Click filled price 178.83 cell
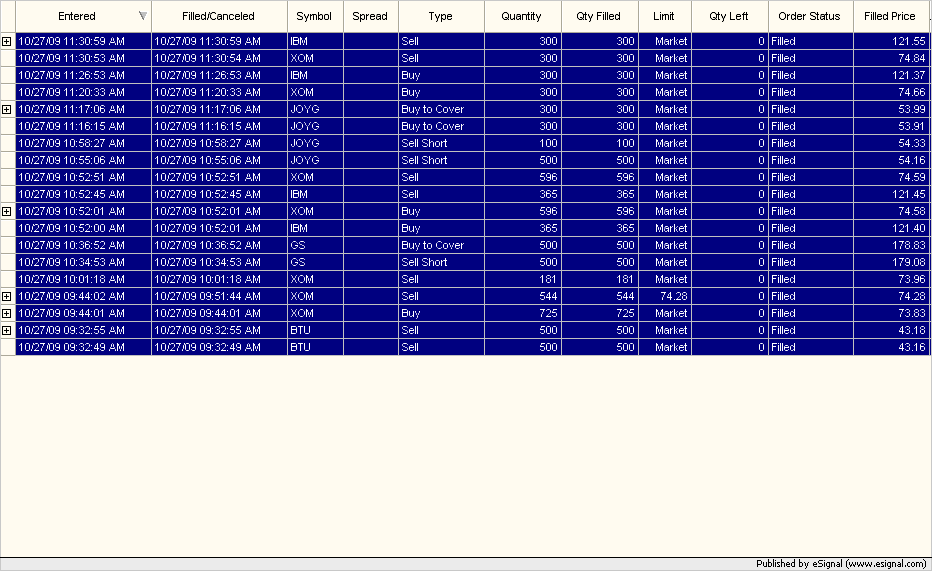The image size is (932, 571). point(891,245)
